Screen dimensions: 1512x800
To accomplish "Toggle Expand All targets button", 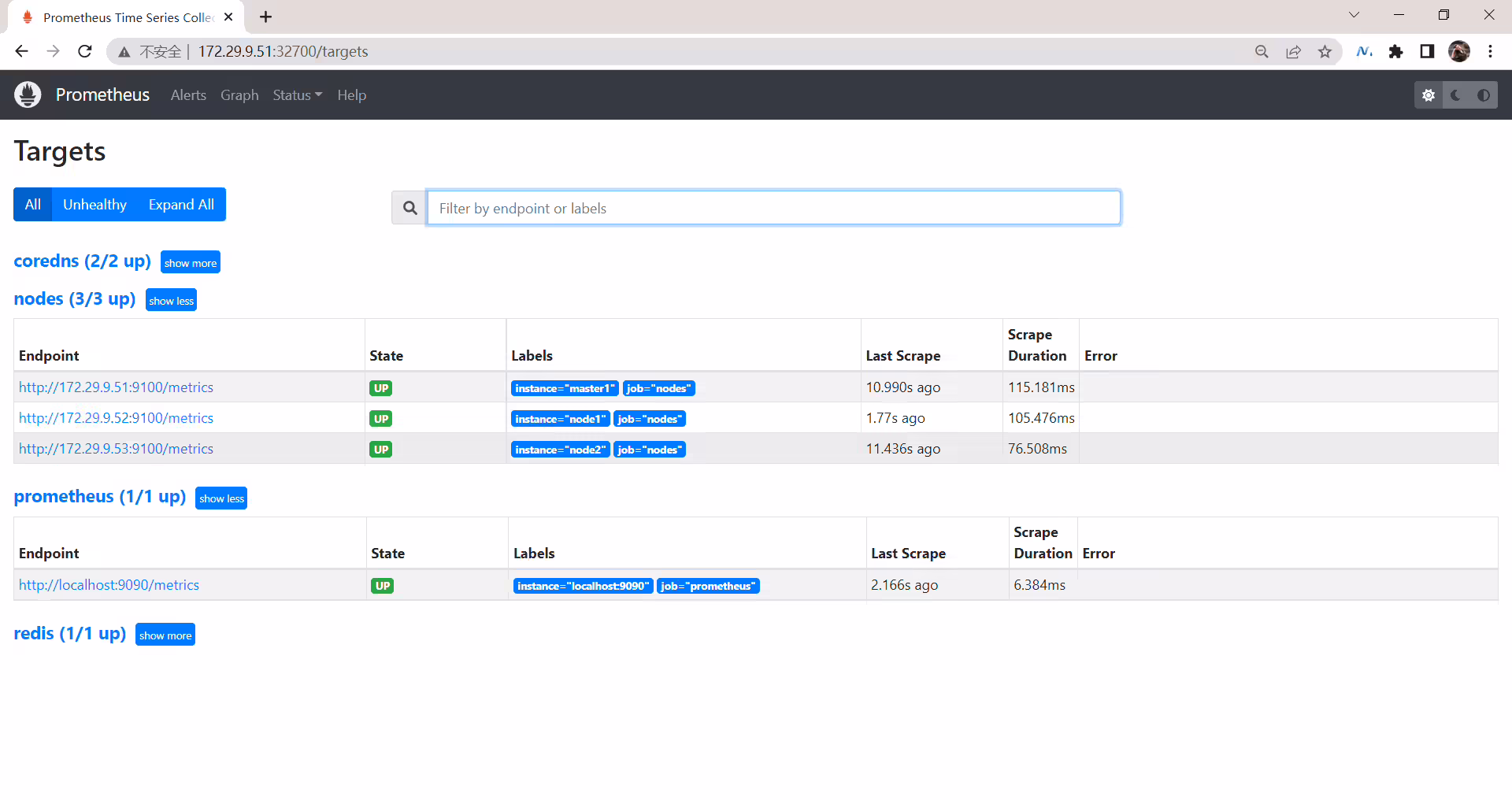I will [181, 205].
